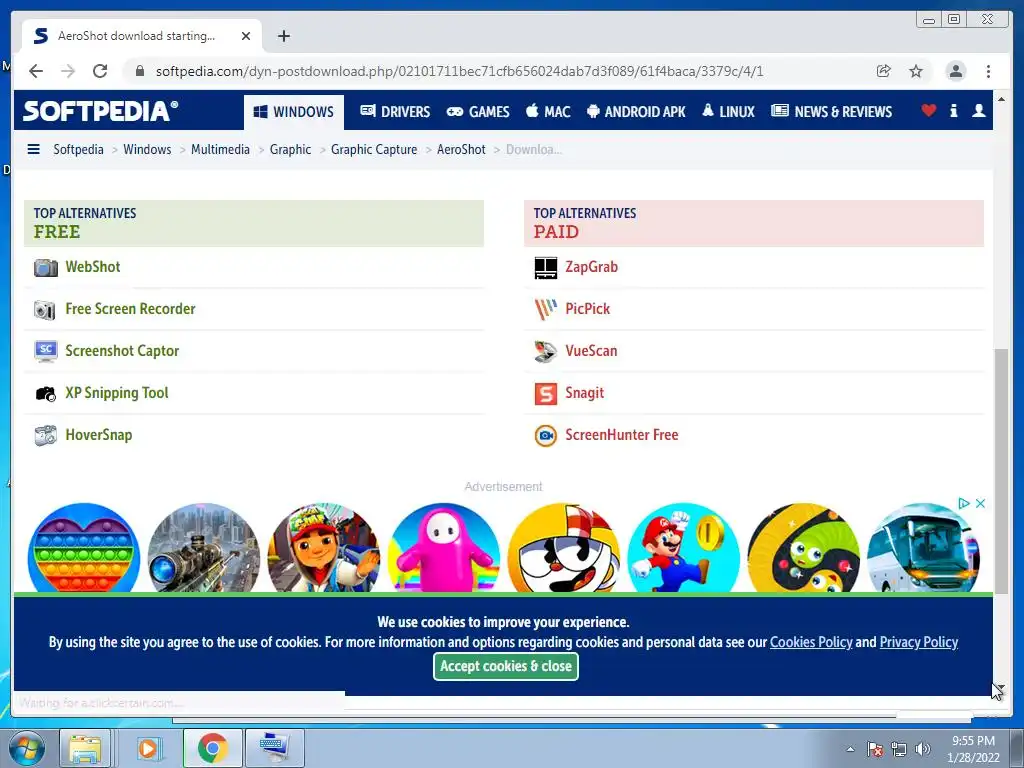Switch to the Windows section
Image resolution: width=1024 pixels, height=768 pixels.
pyautogui.click(x=294, y=112)
